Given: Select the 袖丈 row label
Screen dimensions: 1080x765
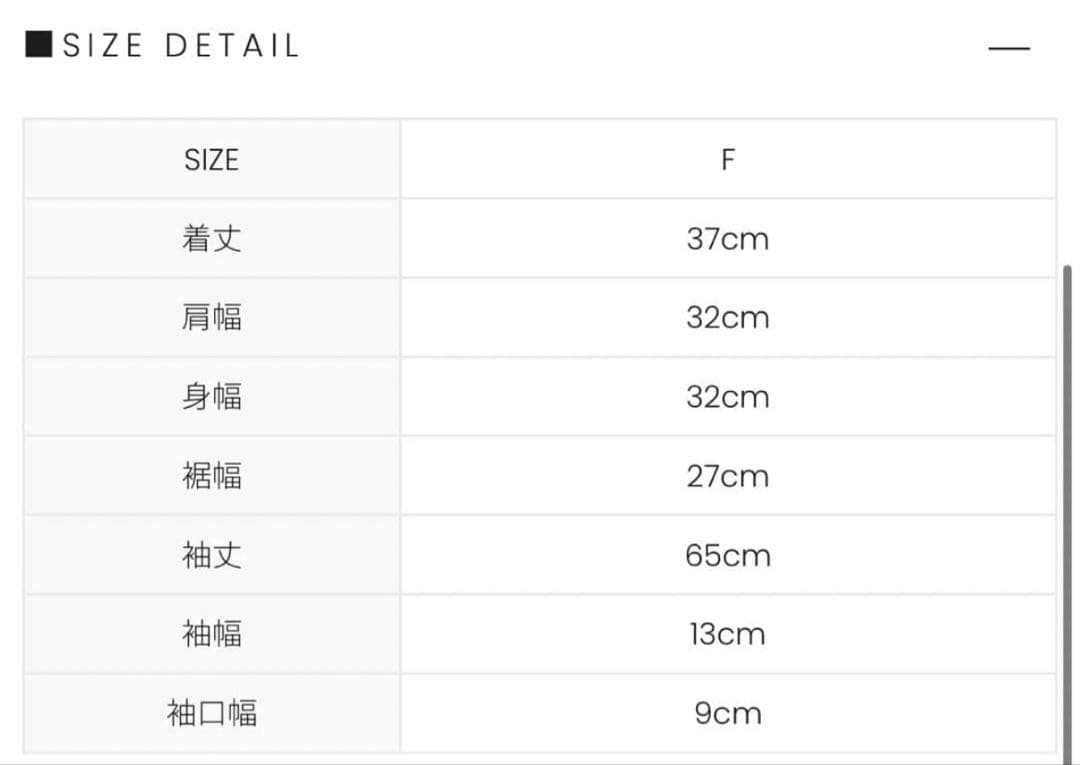Looking at the screenshot, I should tap(211, 555).
